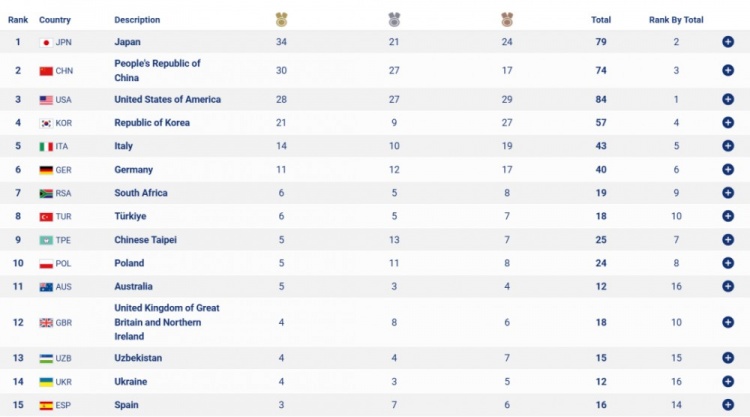Sort by the Total column header
The width and height of the screenshot is (750, 417).
point(600,20)
